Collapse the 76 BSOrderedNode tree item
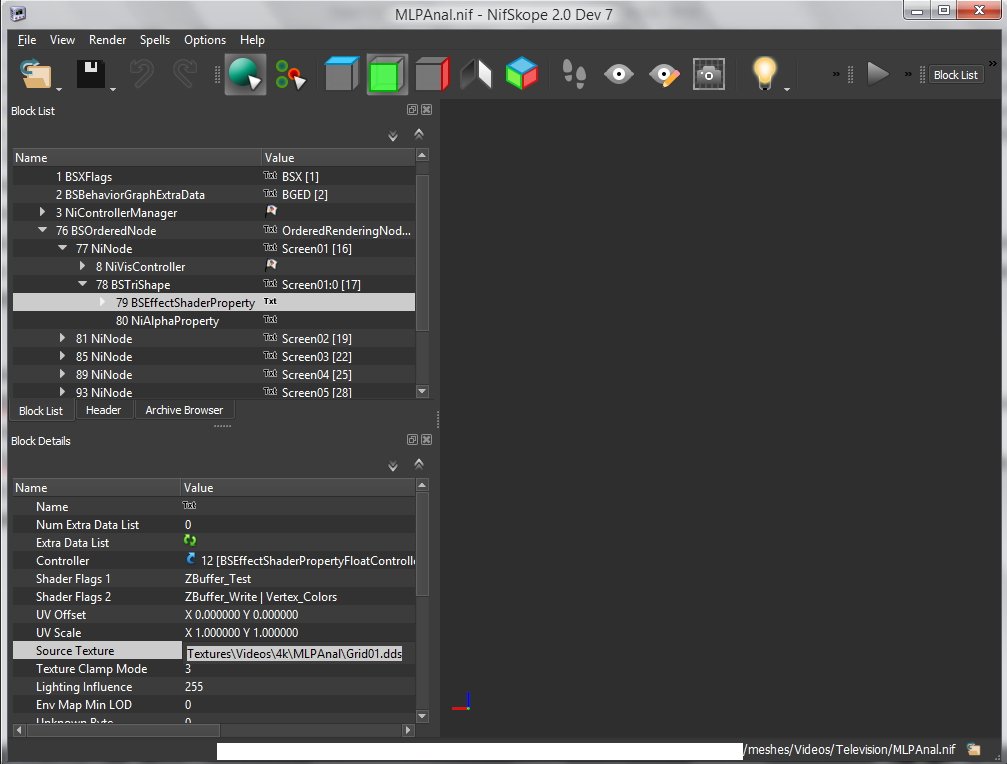Image resolution: width=1007 pixels, height=764 pixels. pyautogui.click(x=43, y=231)
